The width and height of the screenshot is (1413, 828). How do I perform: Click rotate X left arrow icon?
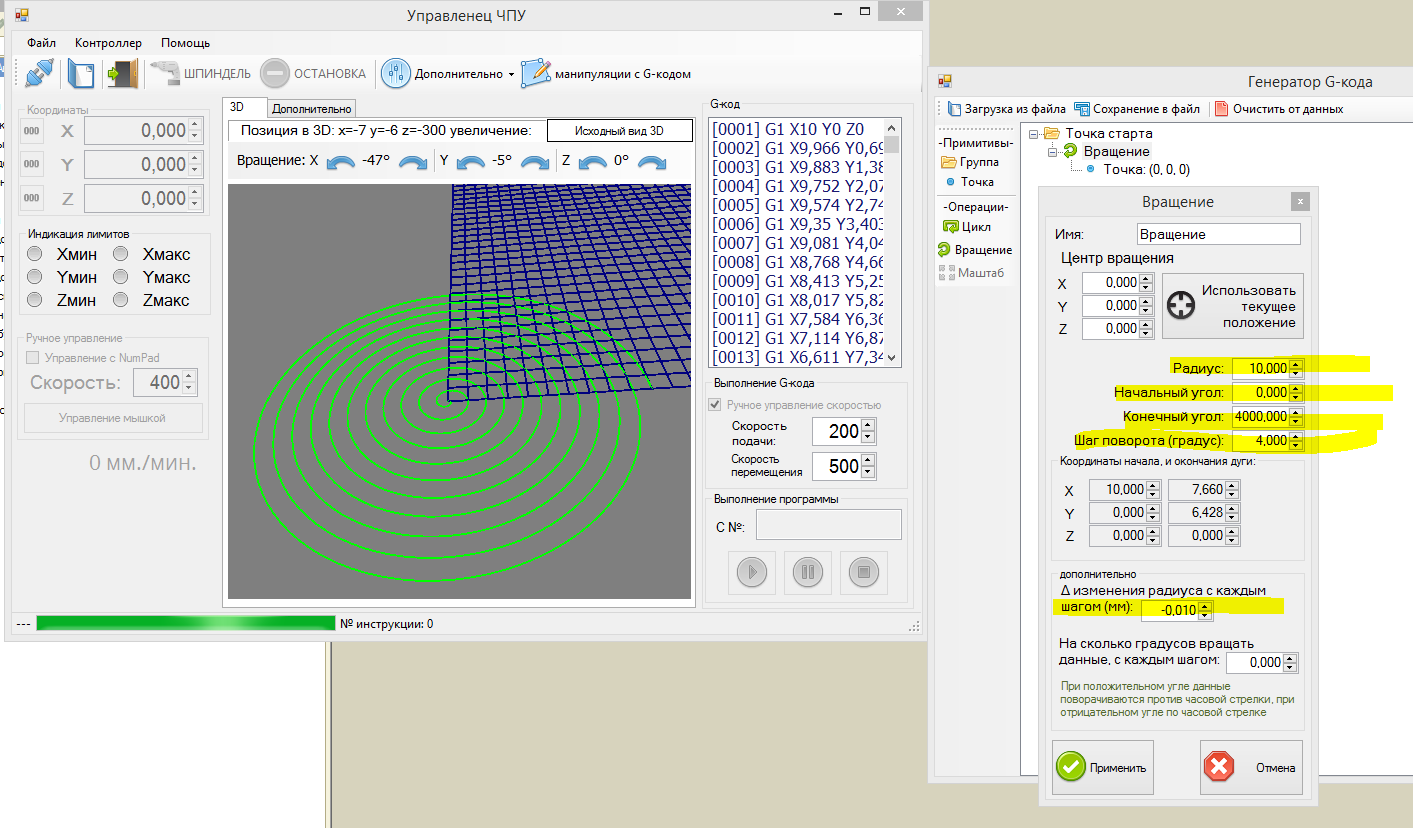342,161
